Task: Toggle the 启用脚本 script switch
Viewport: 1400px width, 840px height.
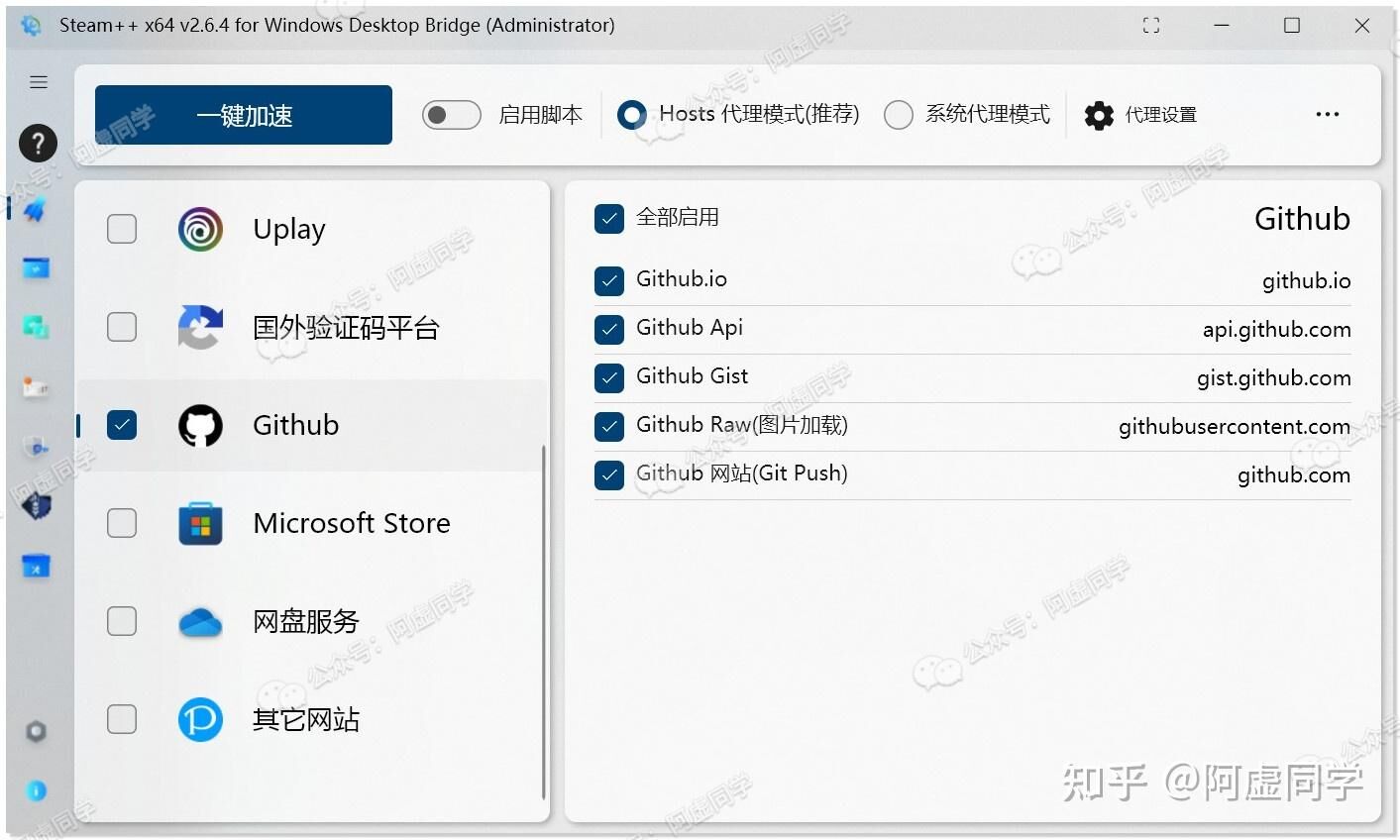Action: click(451, 115)
